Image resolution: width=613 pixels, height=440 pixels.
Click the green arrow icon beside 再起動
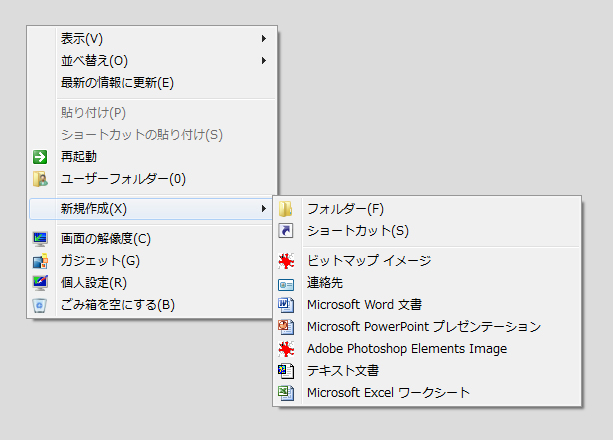[40, 157]
